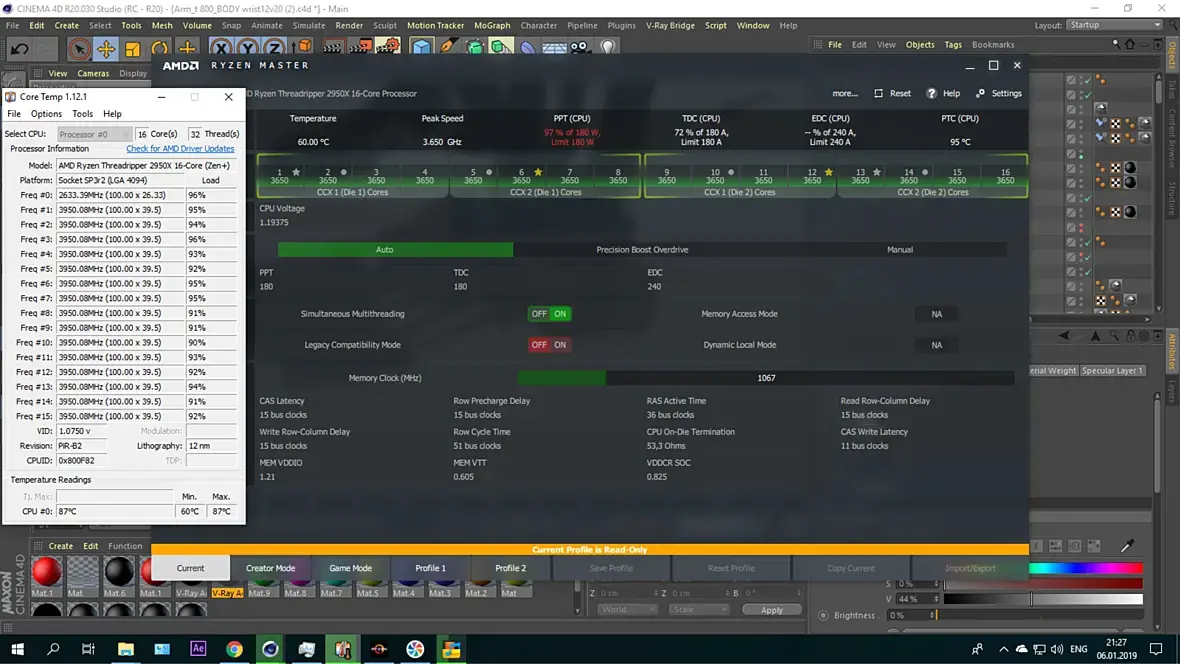Click the Camera object icon in toolbar

(x=580, y=48)
